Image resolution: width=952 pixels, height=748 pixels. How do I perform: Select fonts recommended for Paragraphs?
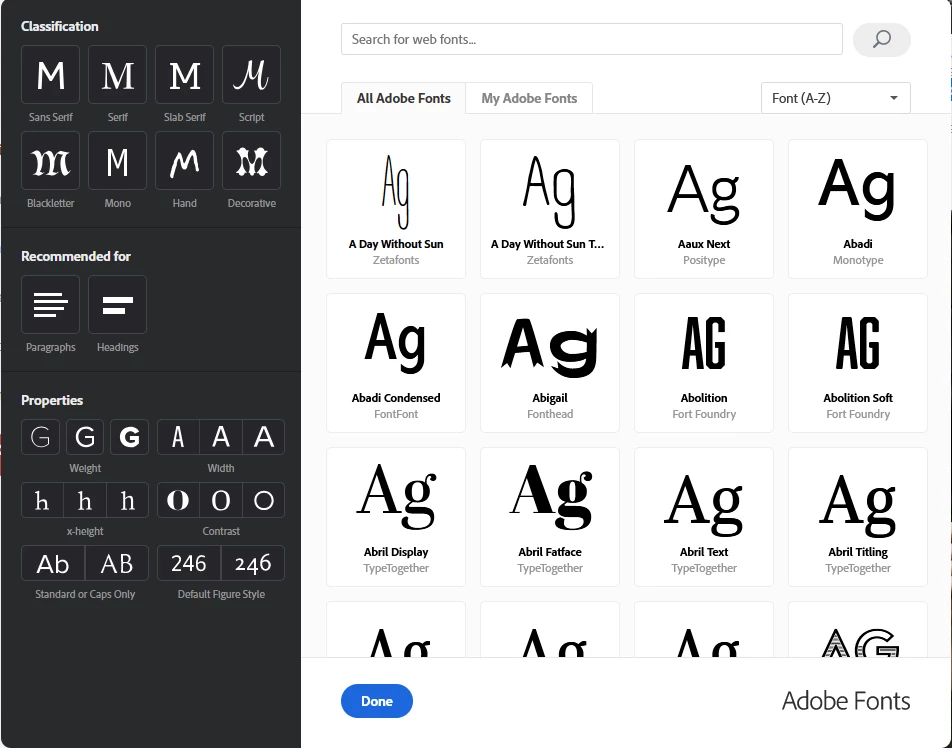point(50,305)
